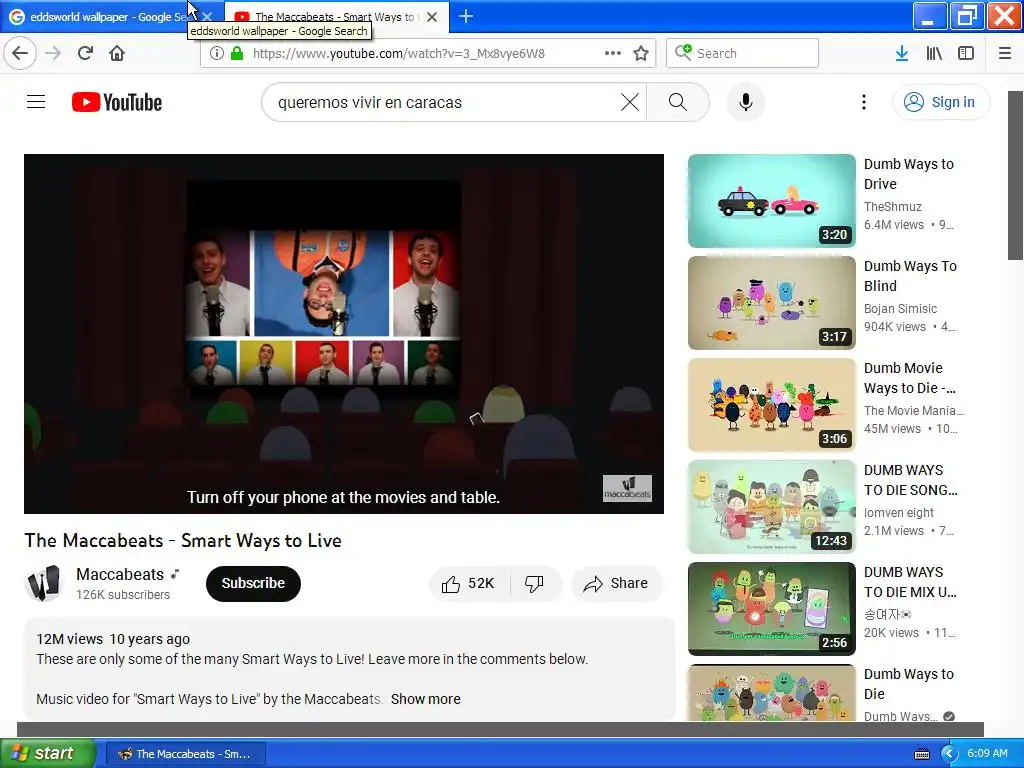Viewport: 1024px width, 768px height.
Task: Open the Firefox hamburger menu
Action: pos(1005,54)
